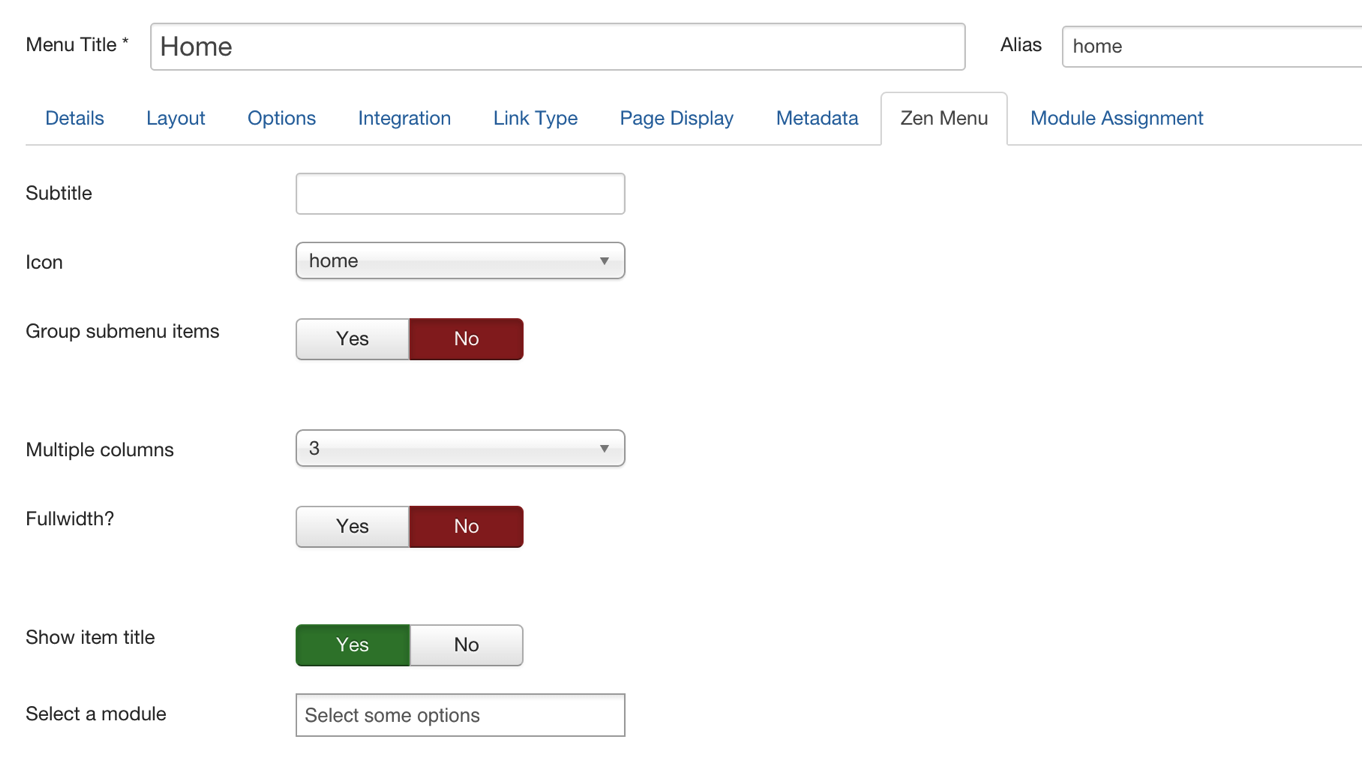The width and height of the screenshot is (1362, 782).
Task: Click into the Subtitle text field
Action: pos(460,194)
